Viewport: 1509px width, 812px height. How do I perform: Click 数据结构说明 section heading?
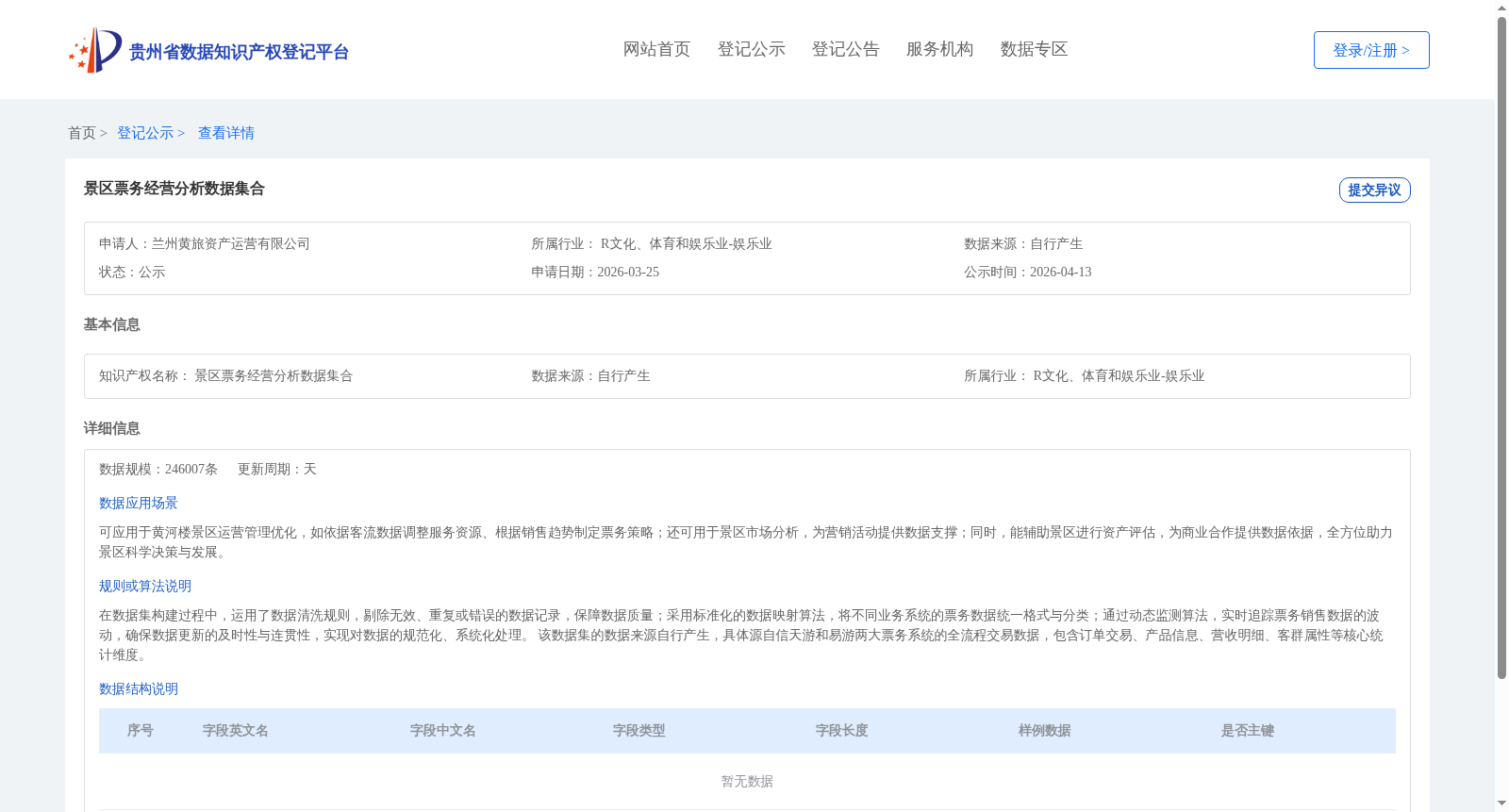[139, 688]
